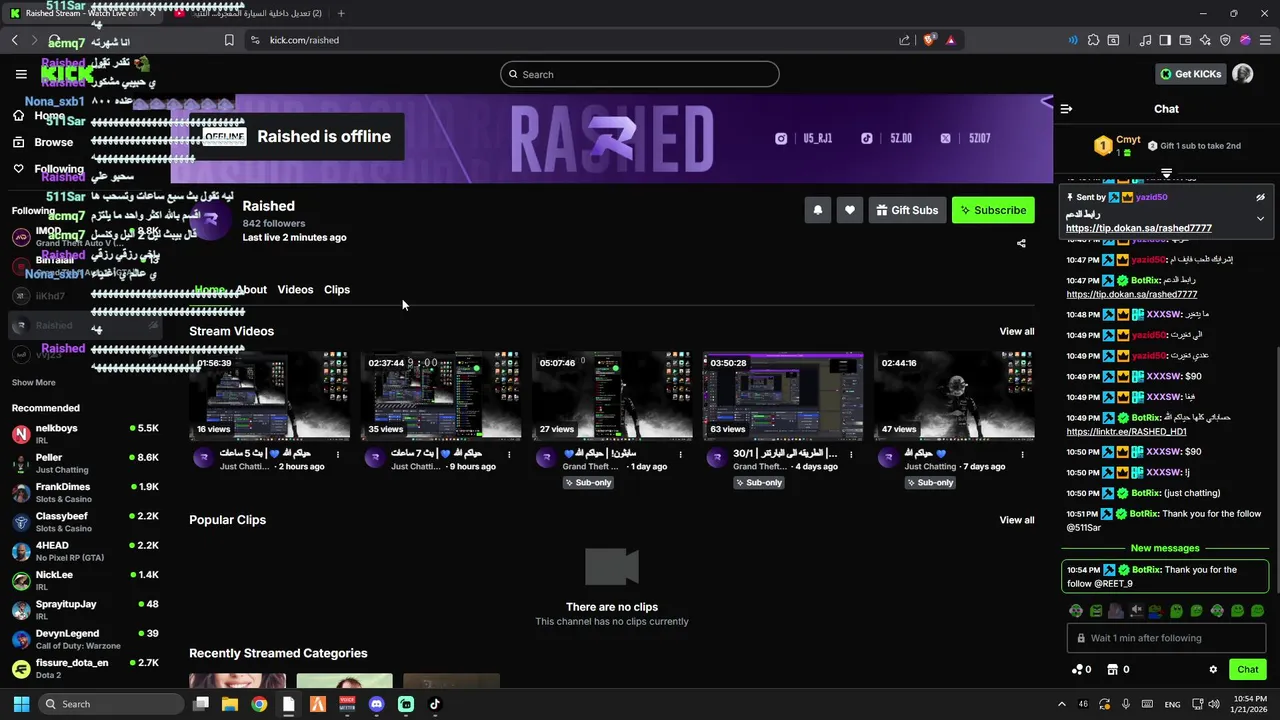Open the Brave main menu icon
This screenshot has width=1280, height=720.
tap(1265, 40)
